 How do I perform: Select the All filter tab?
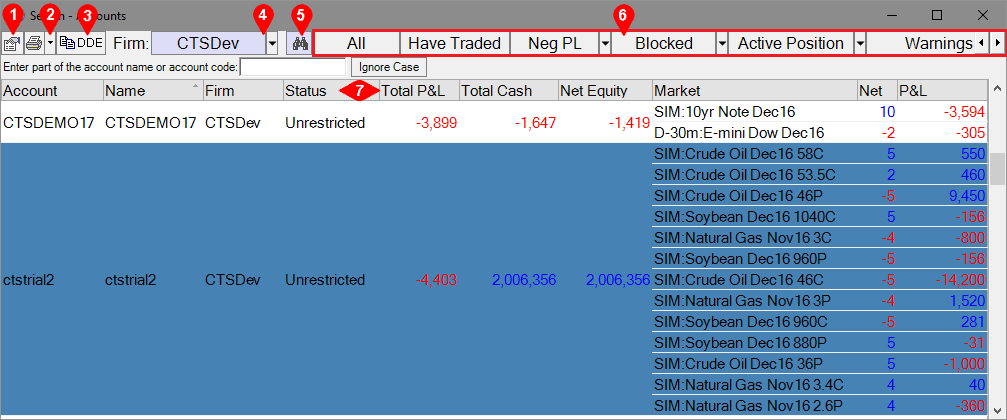pos(356,44)
